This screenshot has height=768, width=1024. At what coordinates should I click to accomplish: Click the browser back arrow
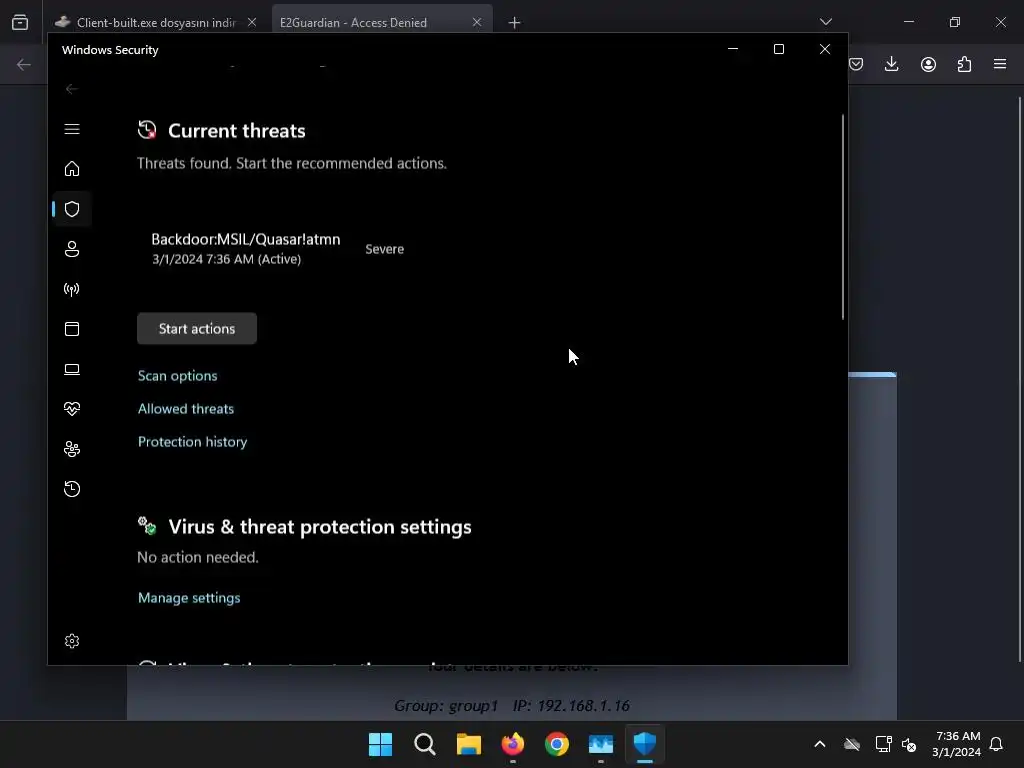click(24, 64)
